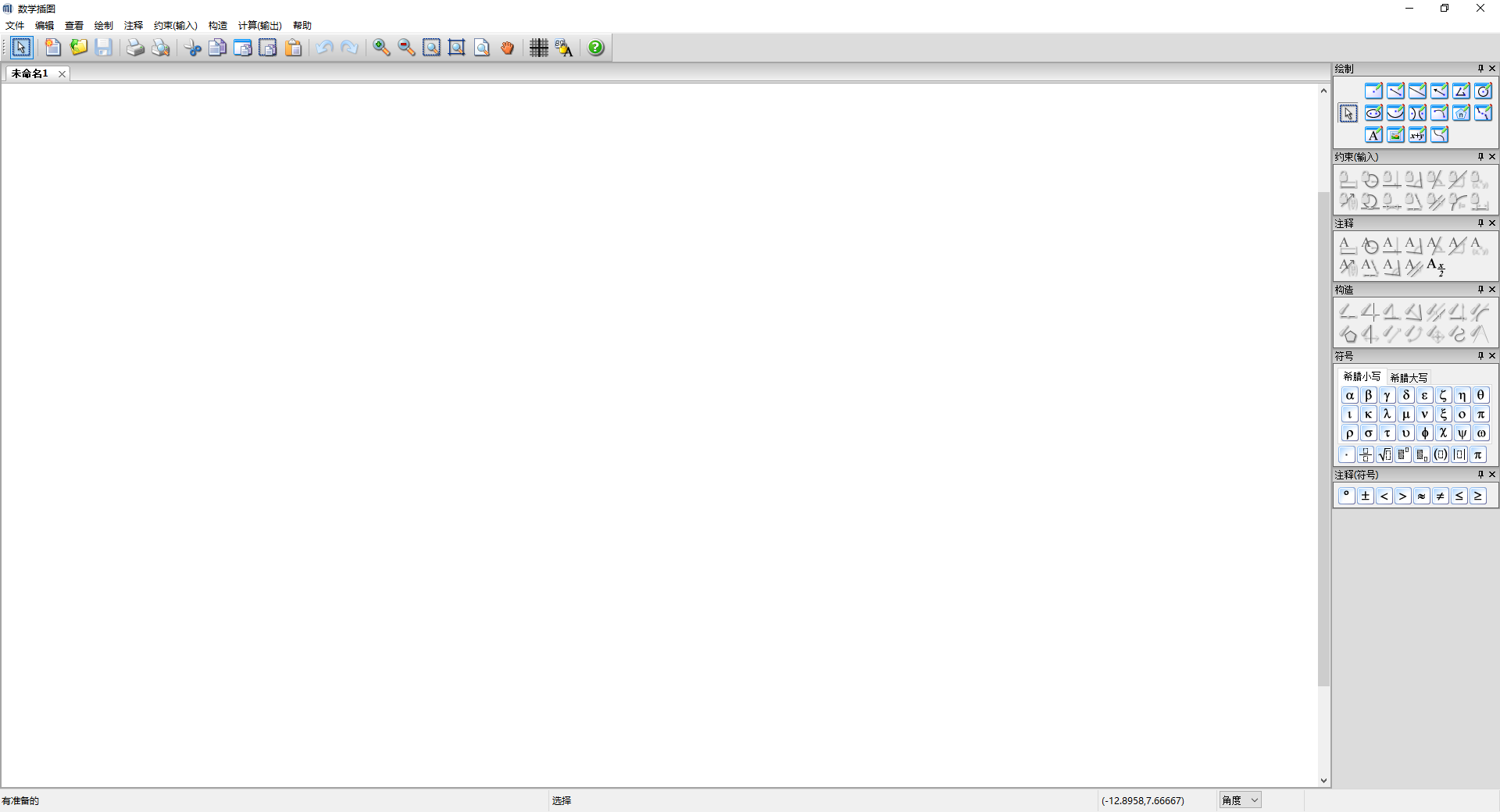This screenshot has height=812, width=1500.
Task: Insert the Greek letter α symbol
Action: [1349, 396]
